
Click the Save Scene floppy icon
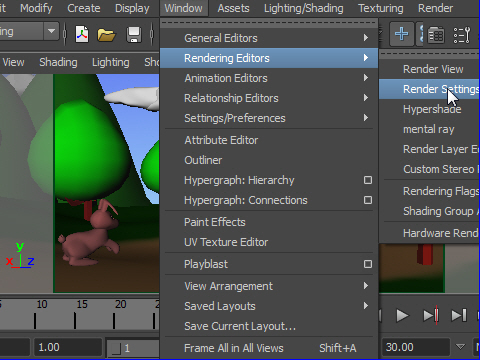(x=134, y=35)
